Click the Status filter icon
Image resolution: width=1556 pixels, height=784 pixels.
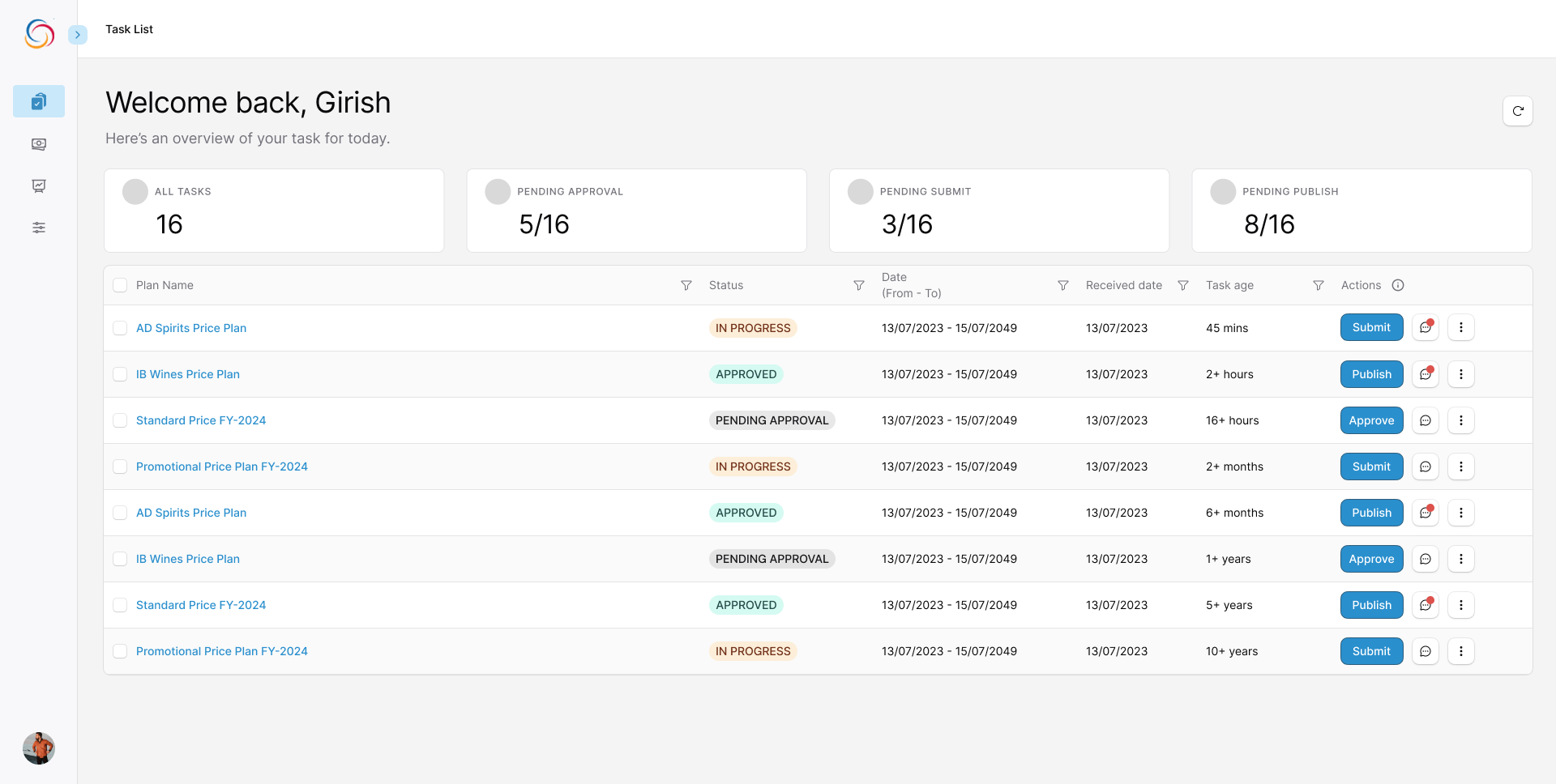pos(858,285)
